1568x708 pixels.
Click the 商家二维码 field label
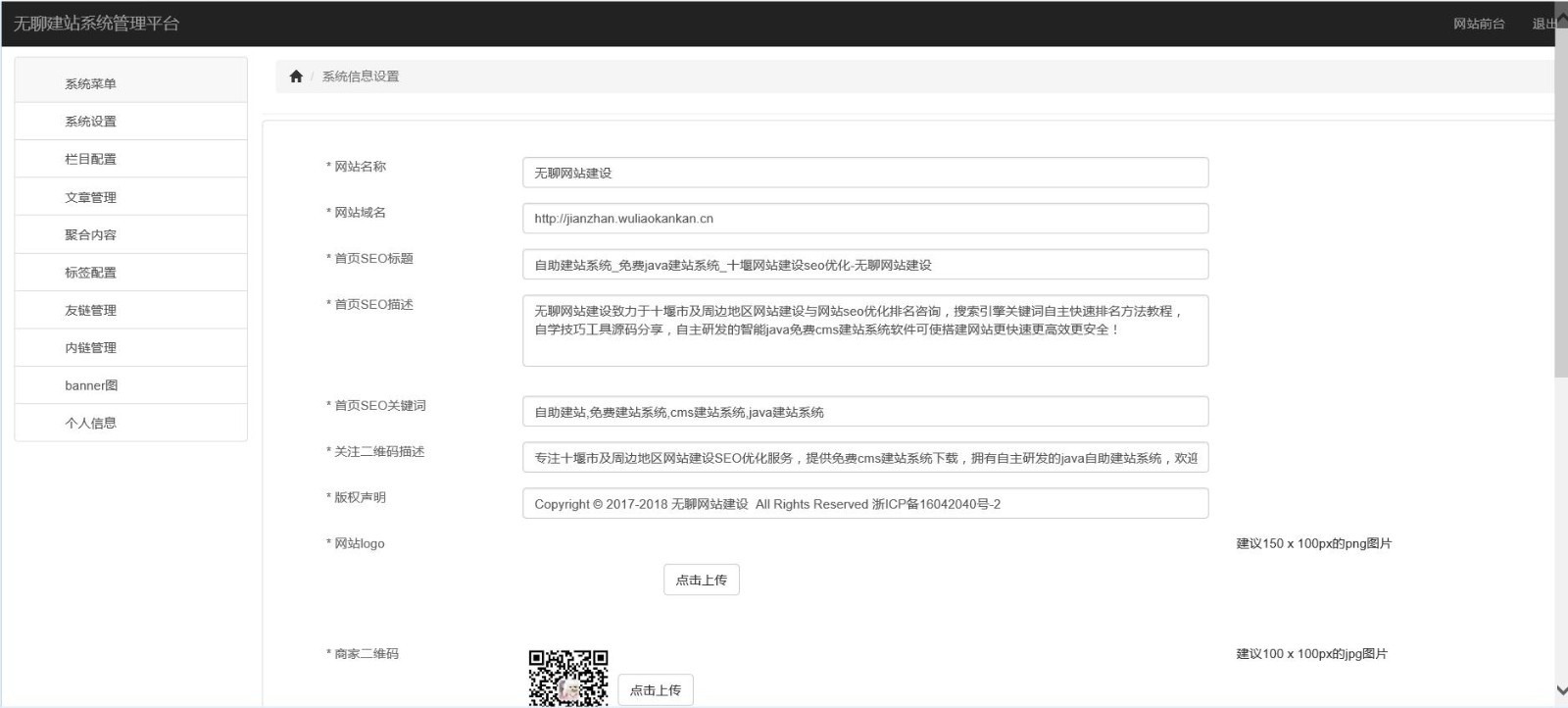tap(363, 654)
